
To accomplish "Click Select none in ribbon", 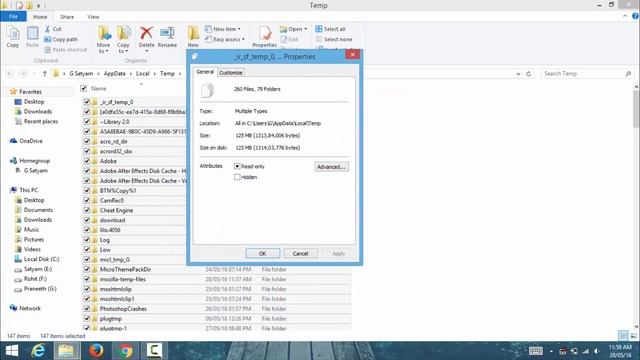I will point(333,39).
